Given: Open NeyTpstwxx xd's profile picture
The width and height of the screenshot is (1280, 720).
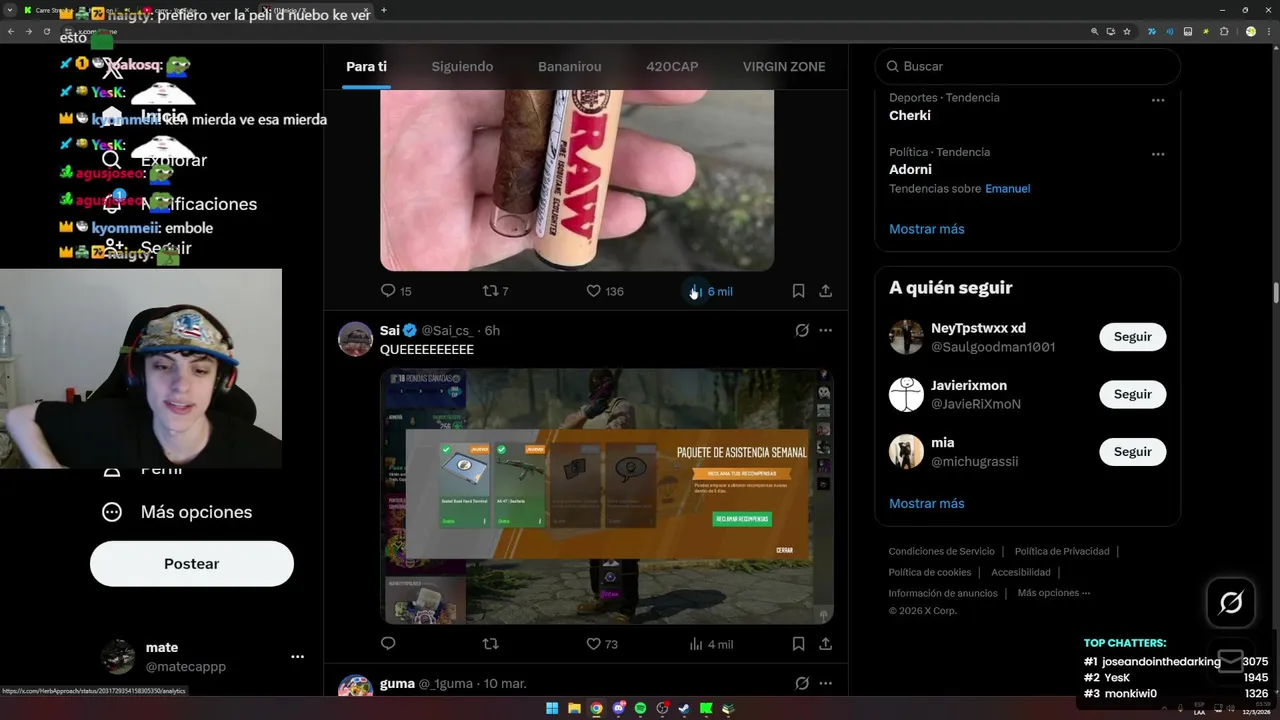Looking at the screenshot, I should pyautogui.click(x=906, y=337).
